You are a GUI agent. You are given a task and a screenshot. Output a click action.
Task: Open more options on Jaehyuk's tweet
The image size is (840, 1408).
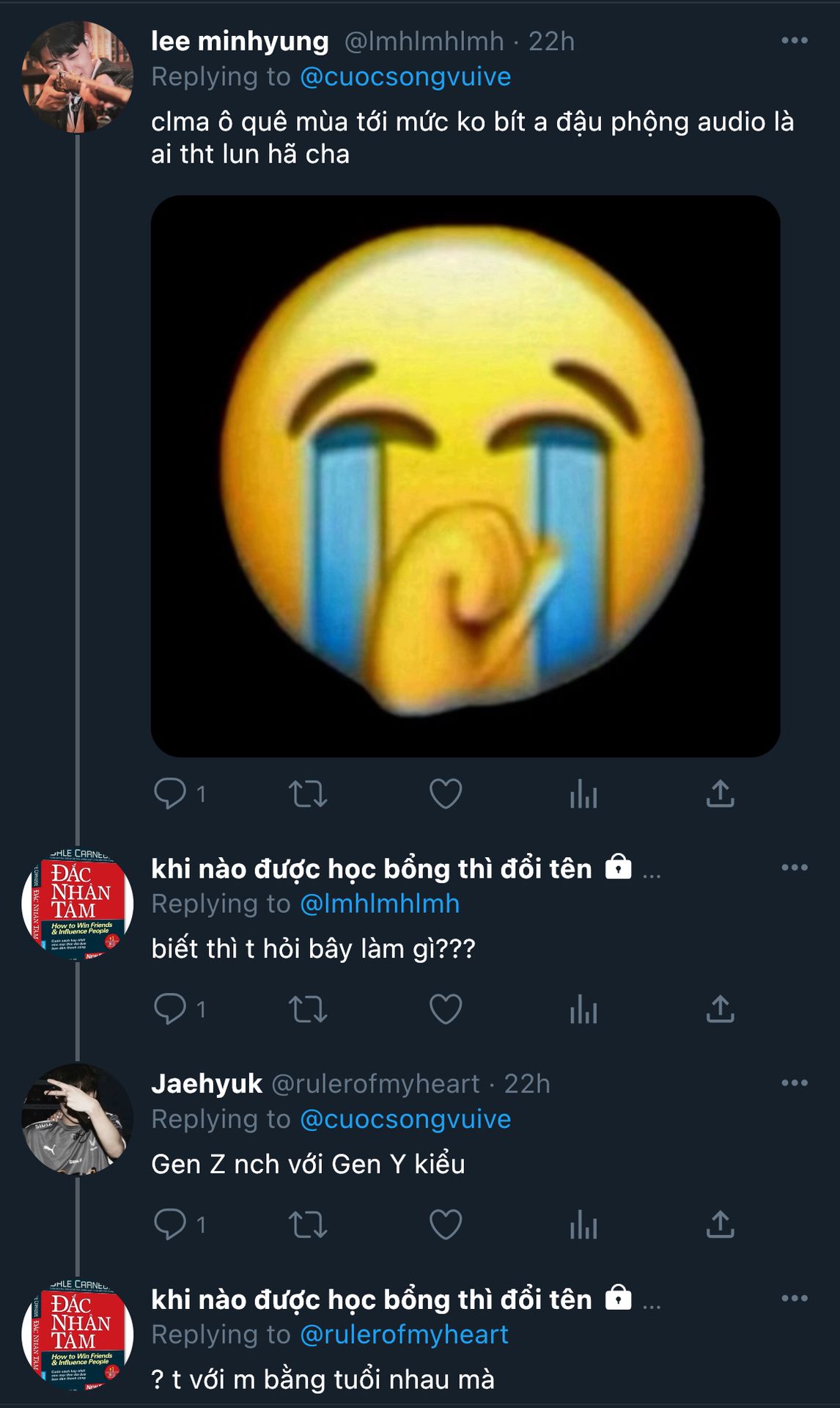(795, 1083)
